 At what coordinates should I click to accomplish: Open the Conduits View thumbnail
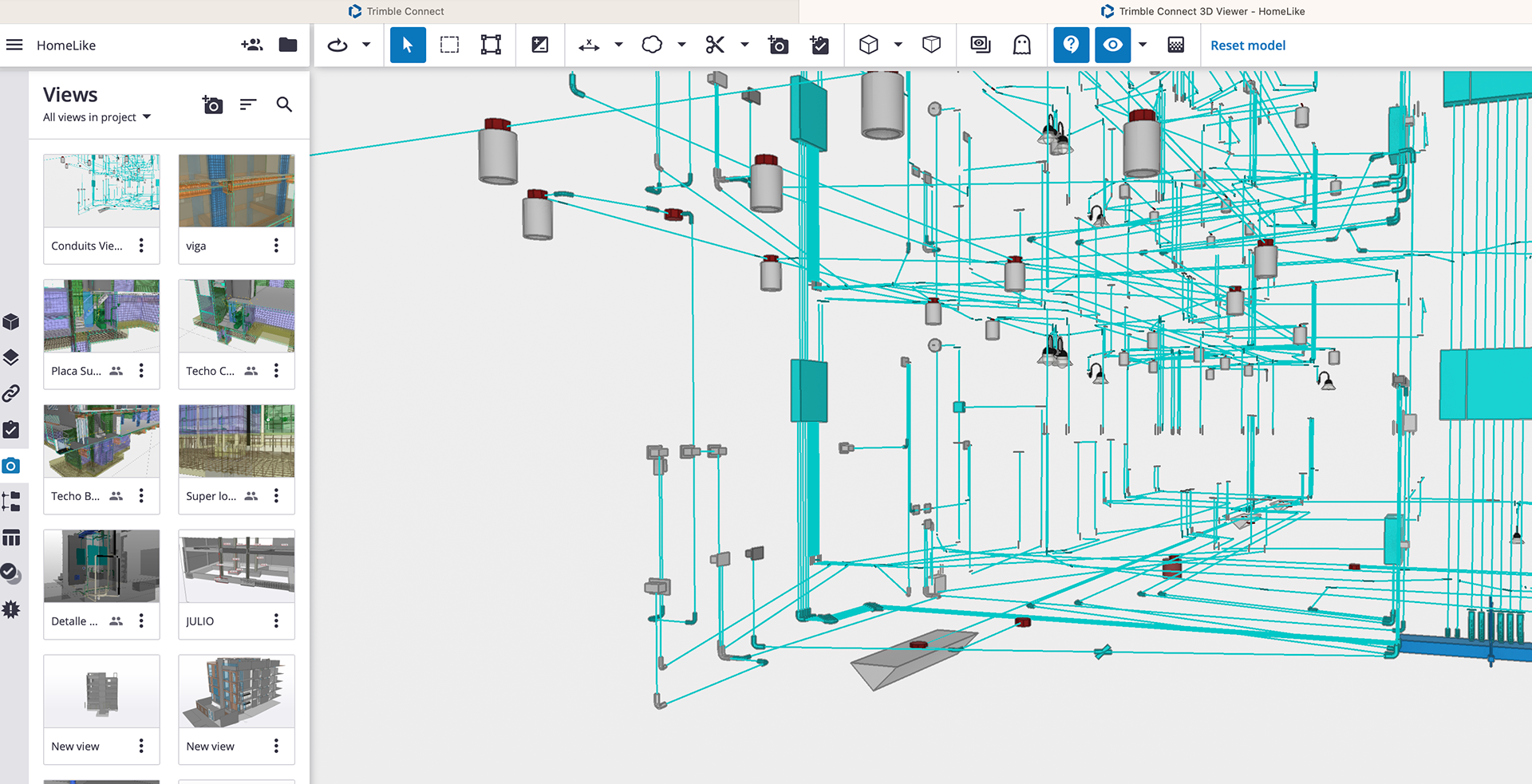click(x=101, y=191)
